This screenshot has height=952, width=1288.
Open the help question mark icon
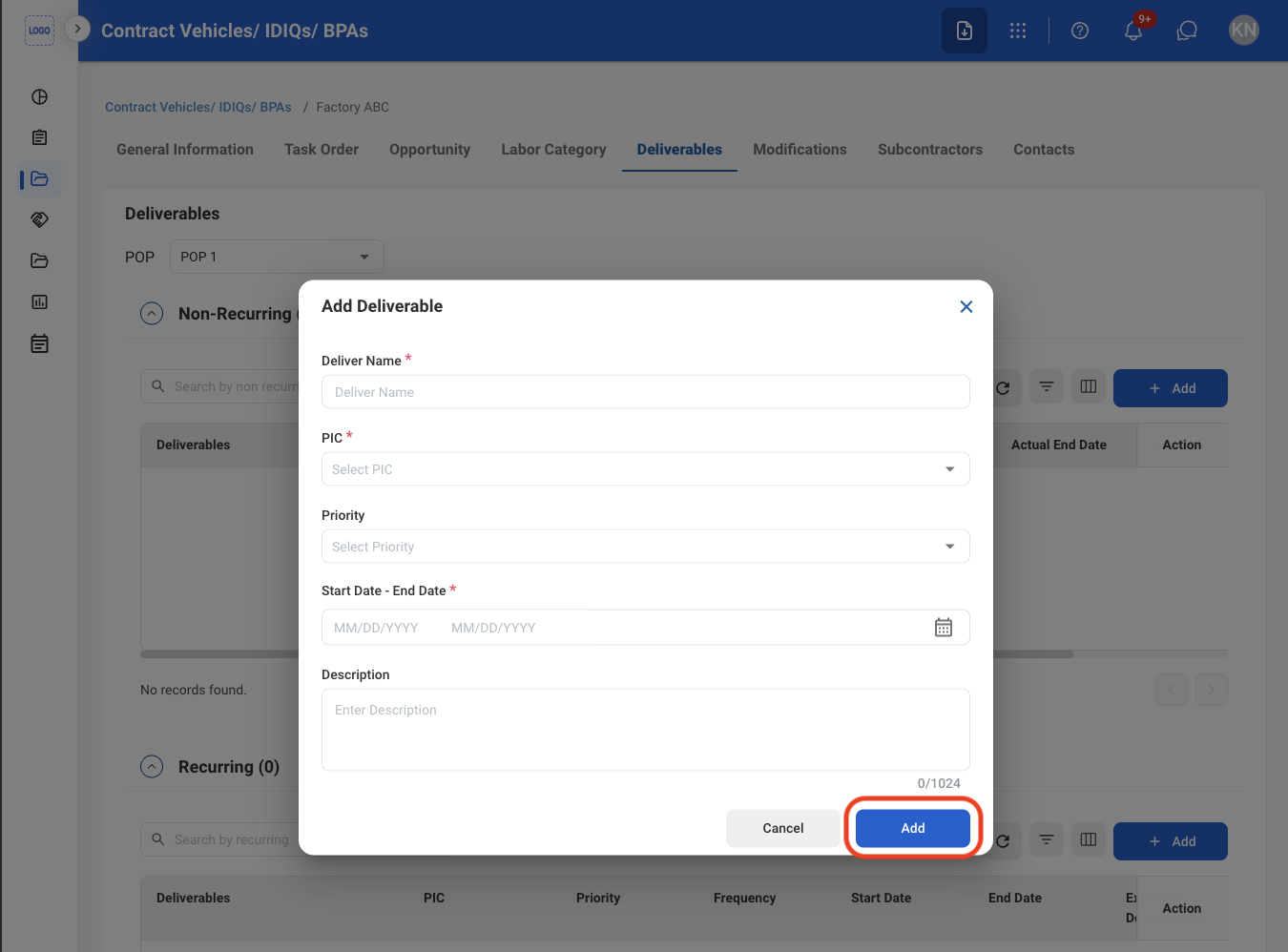(x=1080, y=31)
